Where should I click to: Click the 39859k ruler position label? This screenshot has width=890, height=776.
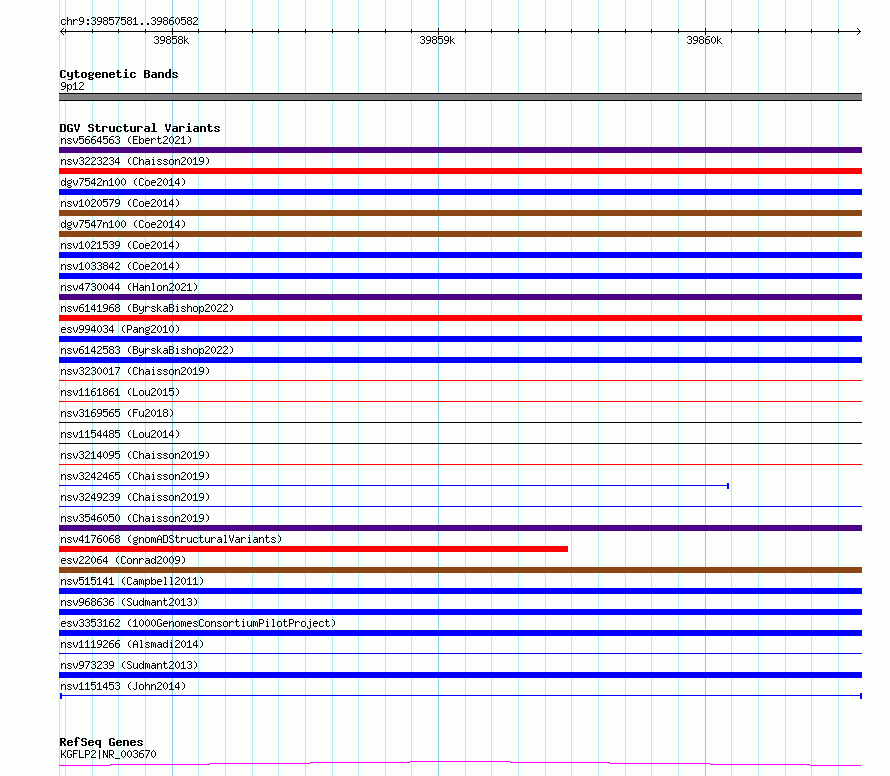437,40
